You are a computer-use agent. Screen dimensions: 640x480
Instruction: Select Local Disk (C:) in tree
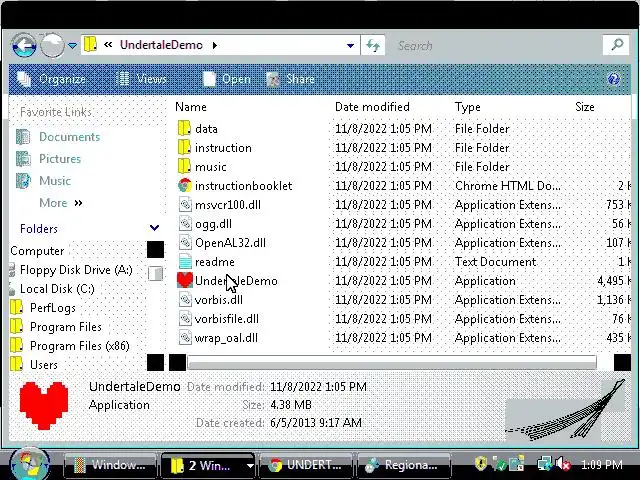pos(57,289)
